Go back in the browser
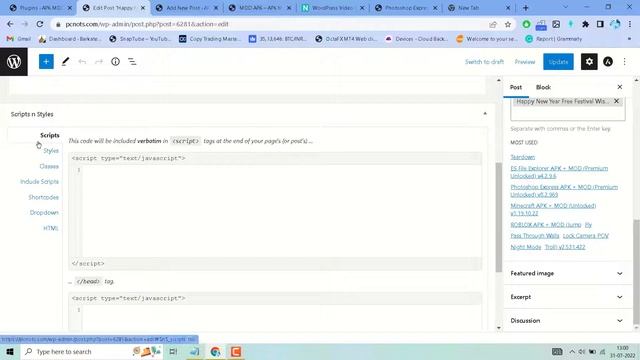The image size is (640, 360). coord(10,24)
